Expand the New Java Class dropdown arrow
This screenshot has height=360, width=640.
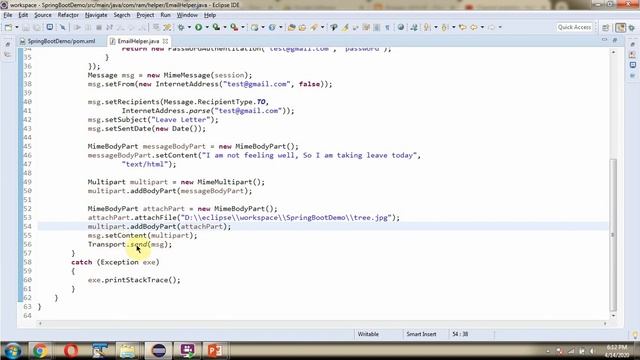[280, 27]
